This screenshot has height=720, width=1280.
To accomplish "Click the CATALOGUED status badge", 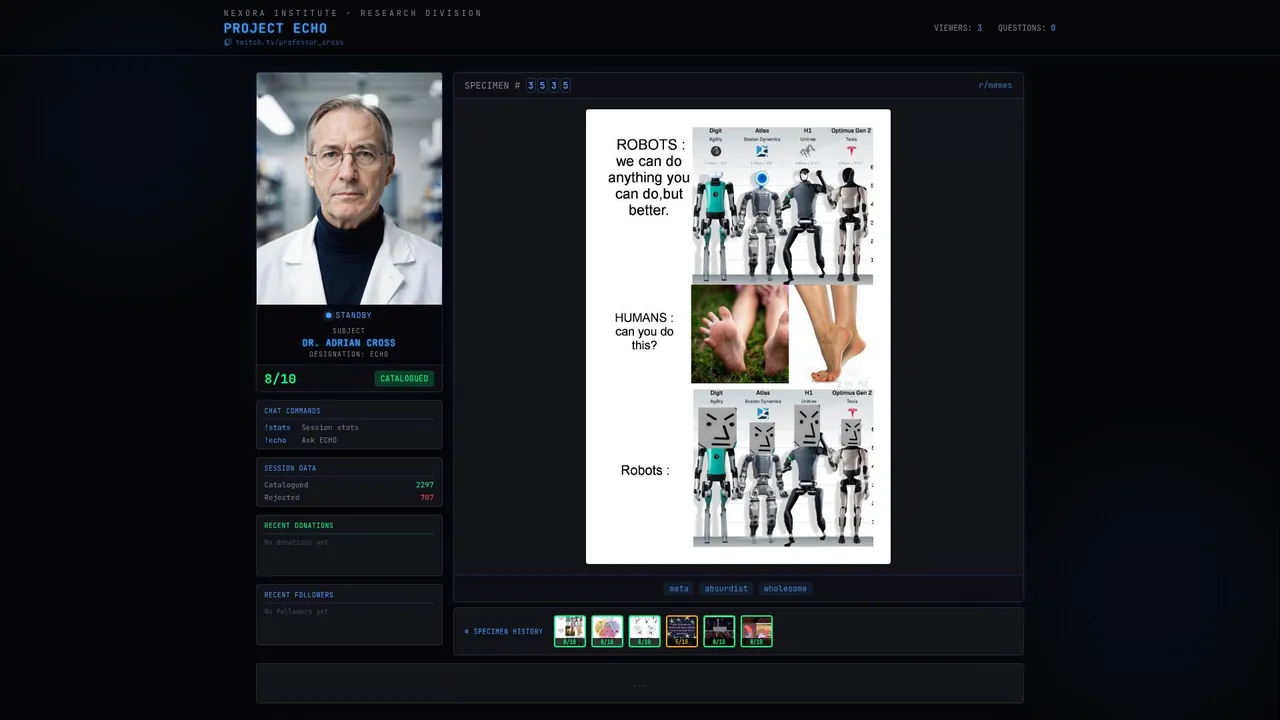I will pyautogui.click(x=404, y=379).
